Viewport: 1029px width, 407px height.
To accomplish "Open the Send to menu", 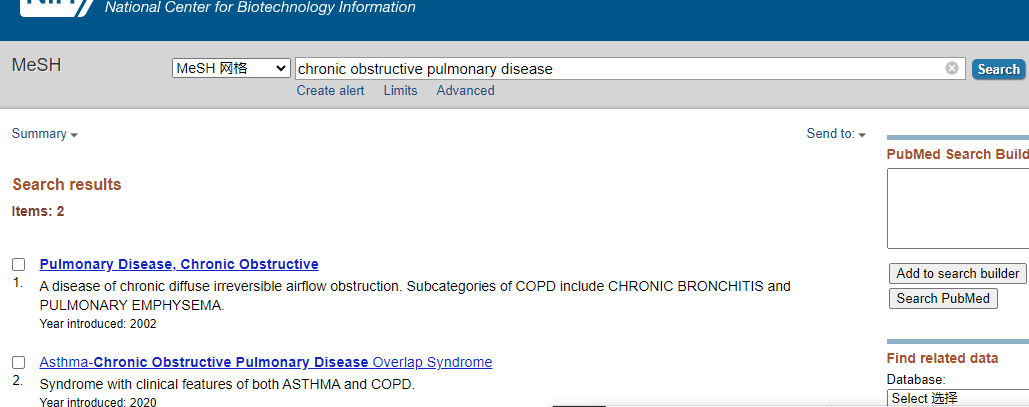I will pyautogui.click(x=836, y=134).
